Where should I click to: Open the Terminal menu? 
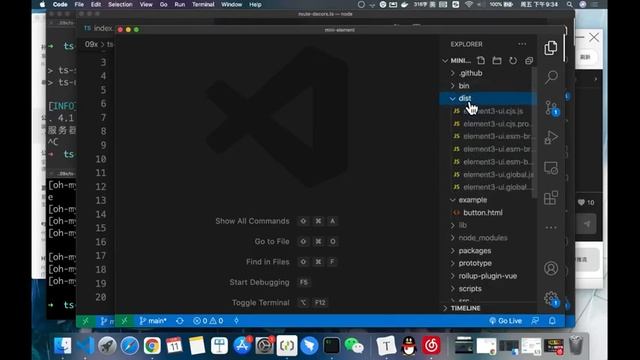pos(203,4)
